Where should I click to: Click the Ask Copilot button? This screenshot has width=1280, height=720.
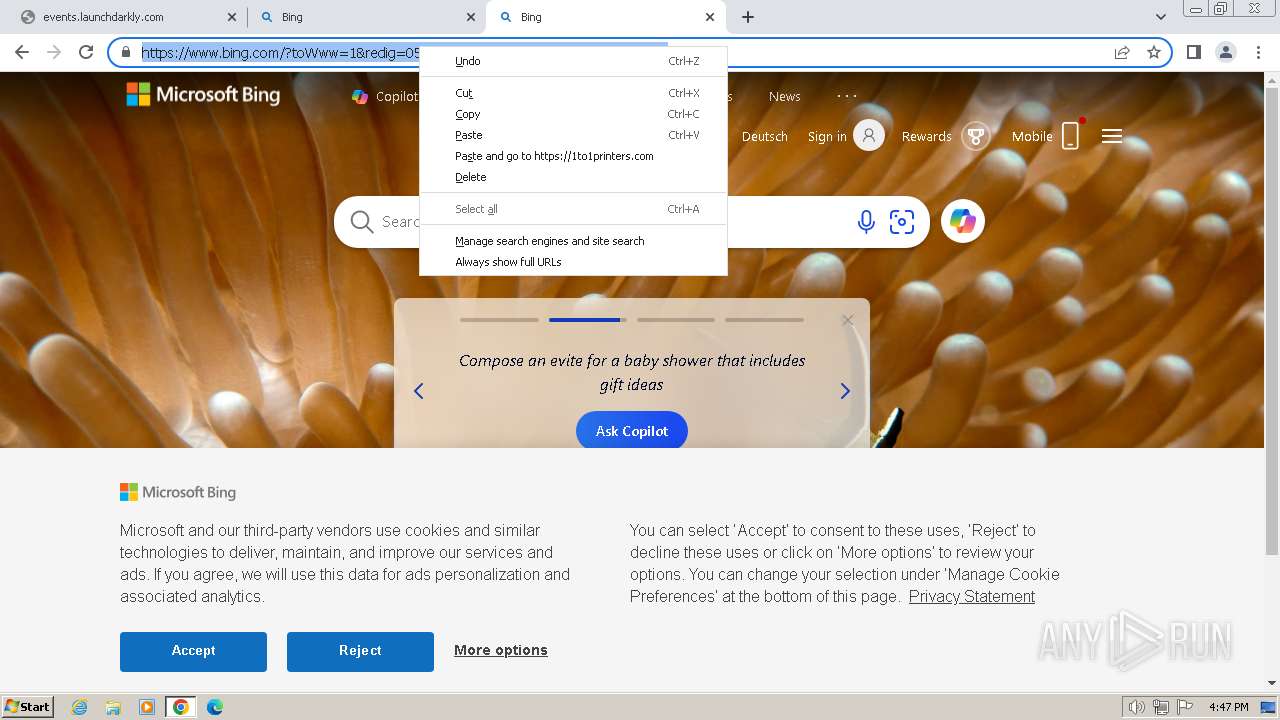coord(632,431)
